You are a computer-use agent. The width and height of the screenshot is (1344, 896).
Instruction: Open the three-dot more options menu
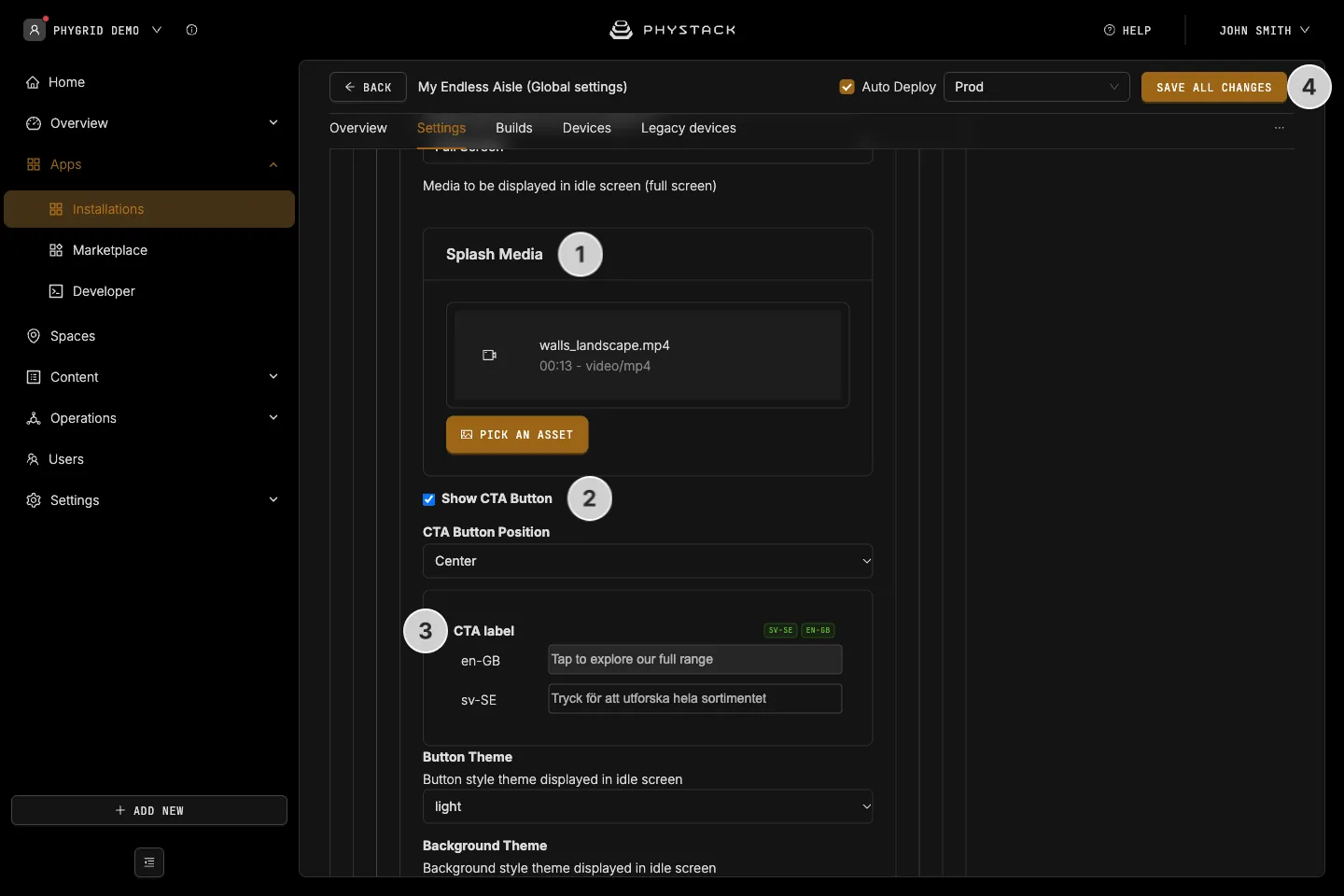[x=1280, y=128]
